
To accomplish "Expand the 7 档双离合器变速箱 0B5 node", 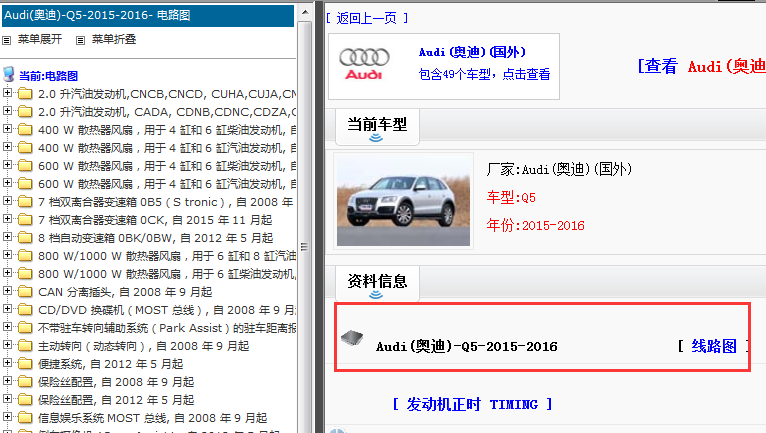I will point(7,200).
